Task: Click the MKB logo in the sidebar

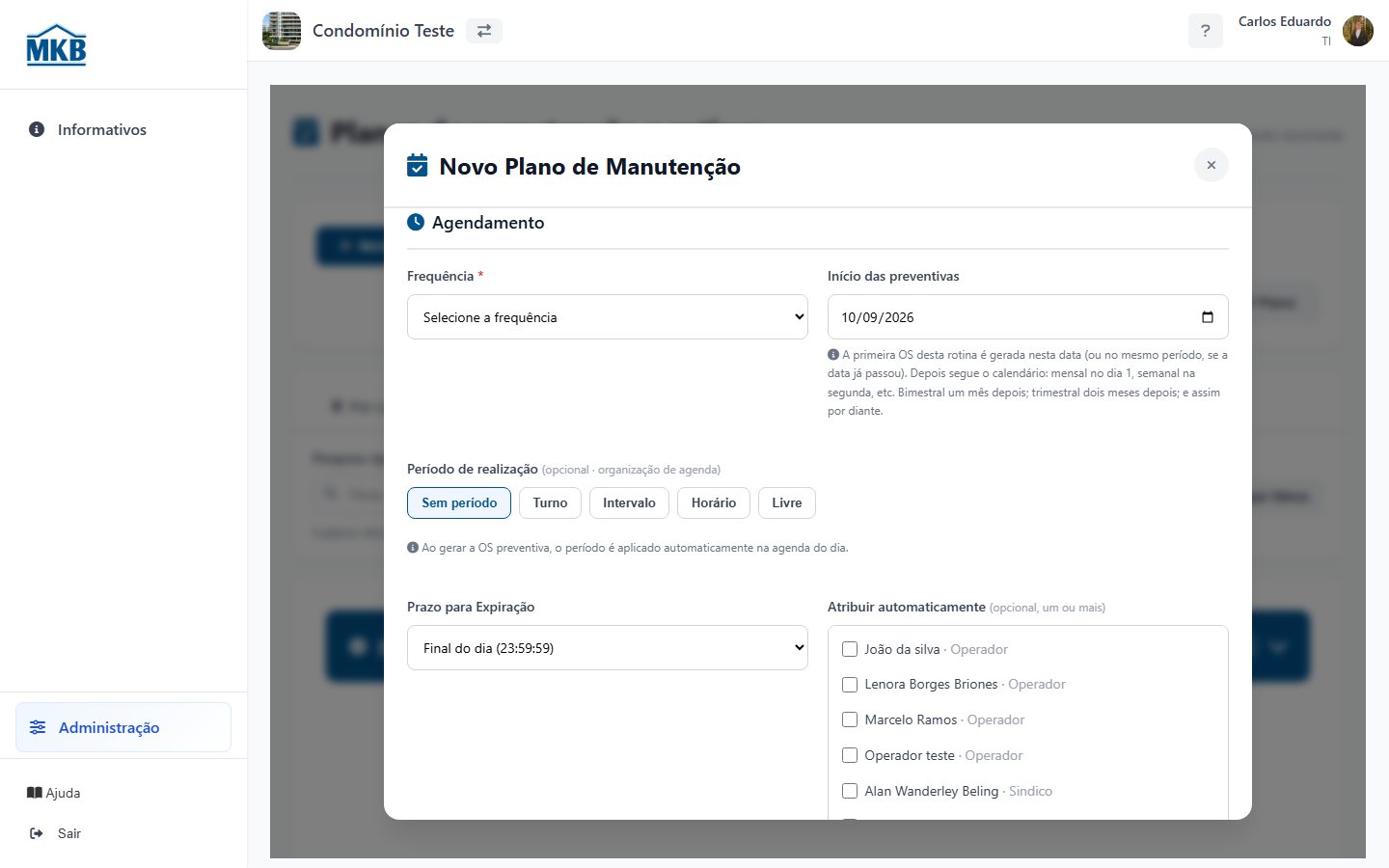Action: click(56, 44)
